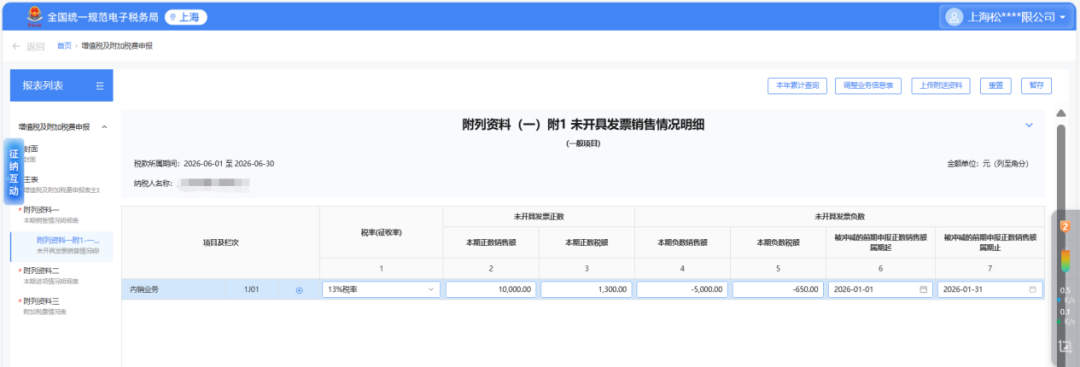
Task: Open calendar icon for 2026-01-01 date
Action: [923, 290]
